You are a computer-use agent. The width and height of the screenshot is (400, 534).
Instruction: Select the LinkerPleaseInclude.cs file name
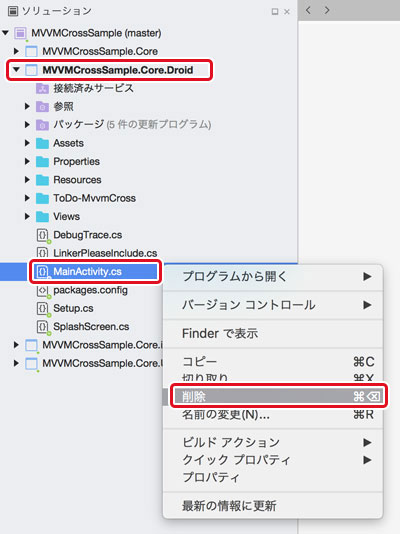[105, 253]
